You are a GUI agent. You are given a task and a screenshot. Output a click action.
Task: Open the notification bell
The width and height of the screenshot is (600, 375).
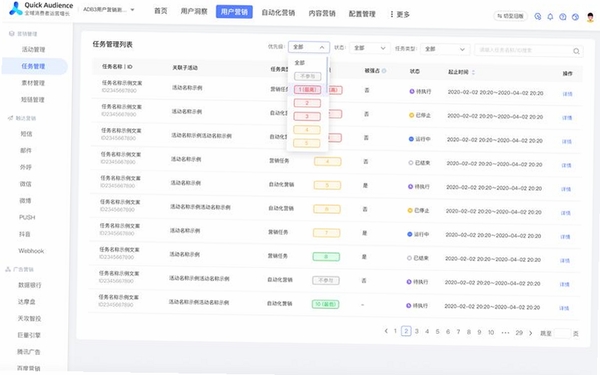coord(550,16)
